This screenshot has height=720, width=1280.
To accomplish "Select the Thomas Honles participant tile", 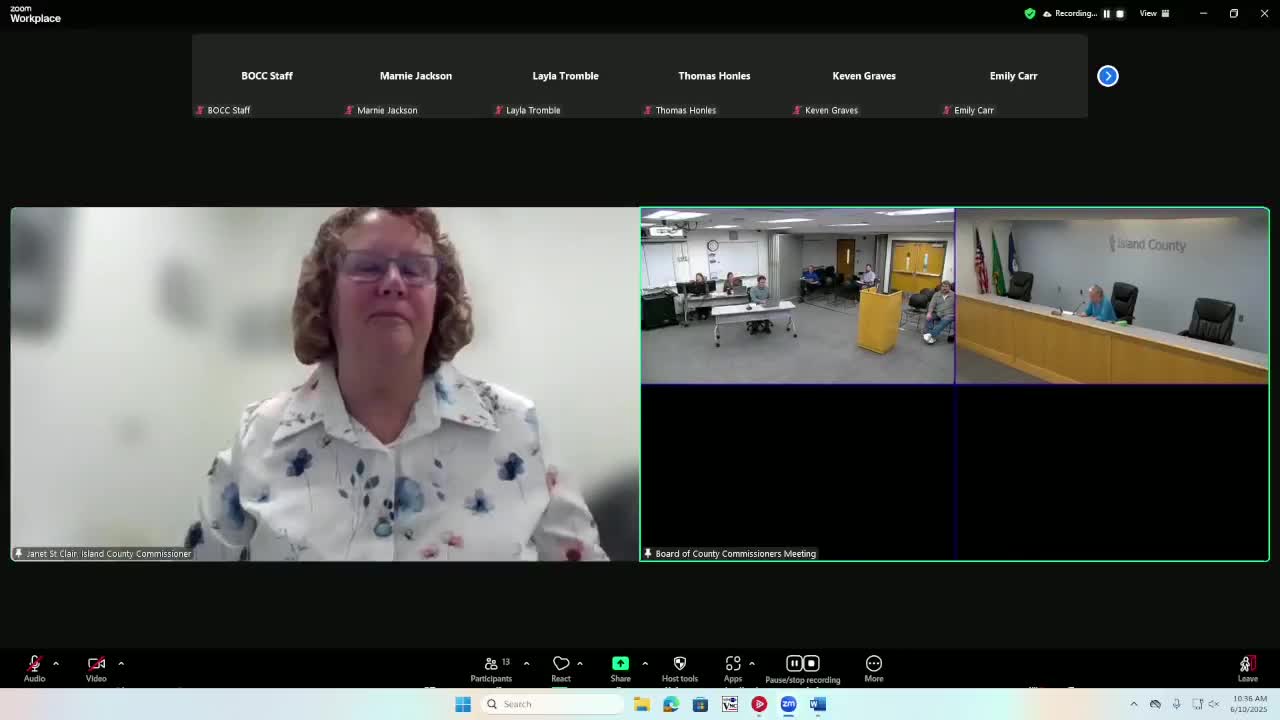I will [714, 76].
